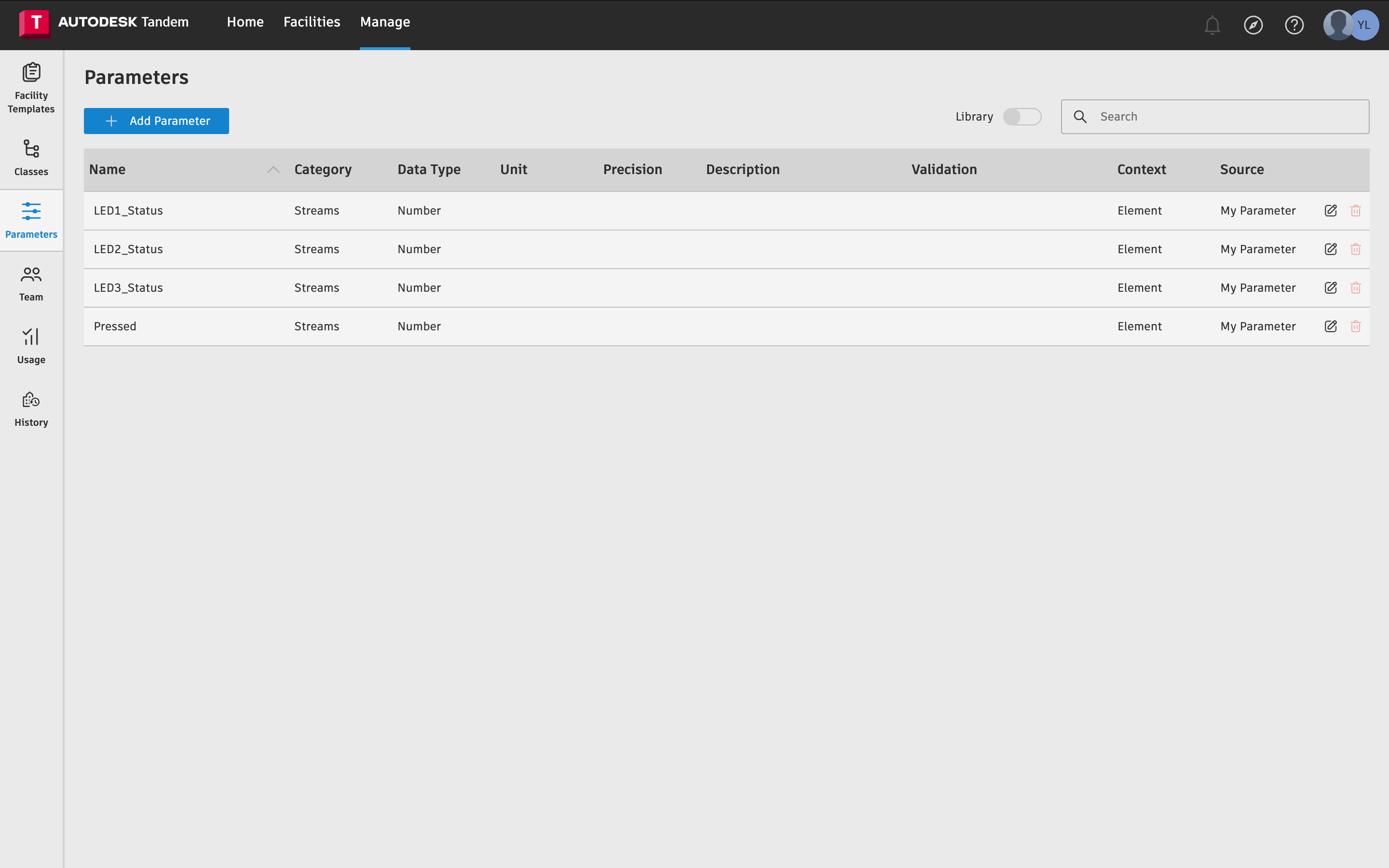Viewport: 1389px width, 868px height.
Task: Delete the LED2_Status parameter
Action: [1356, 249]
